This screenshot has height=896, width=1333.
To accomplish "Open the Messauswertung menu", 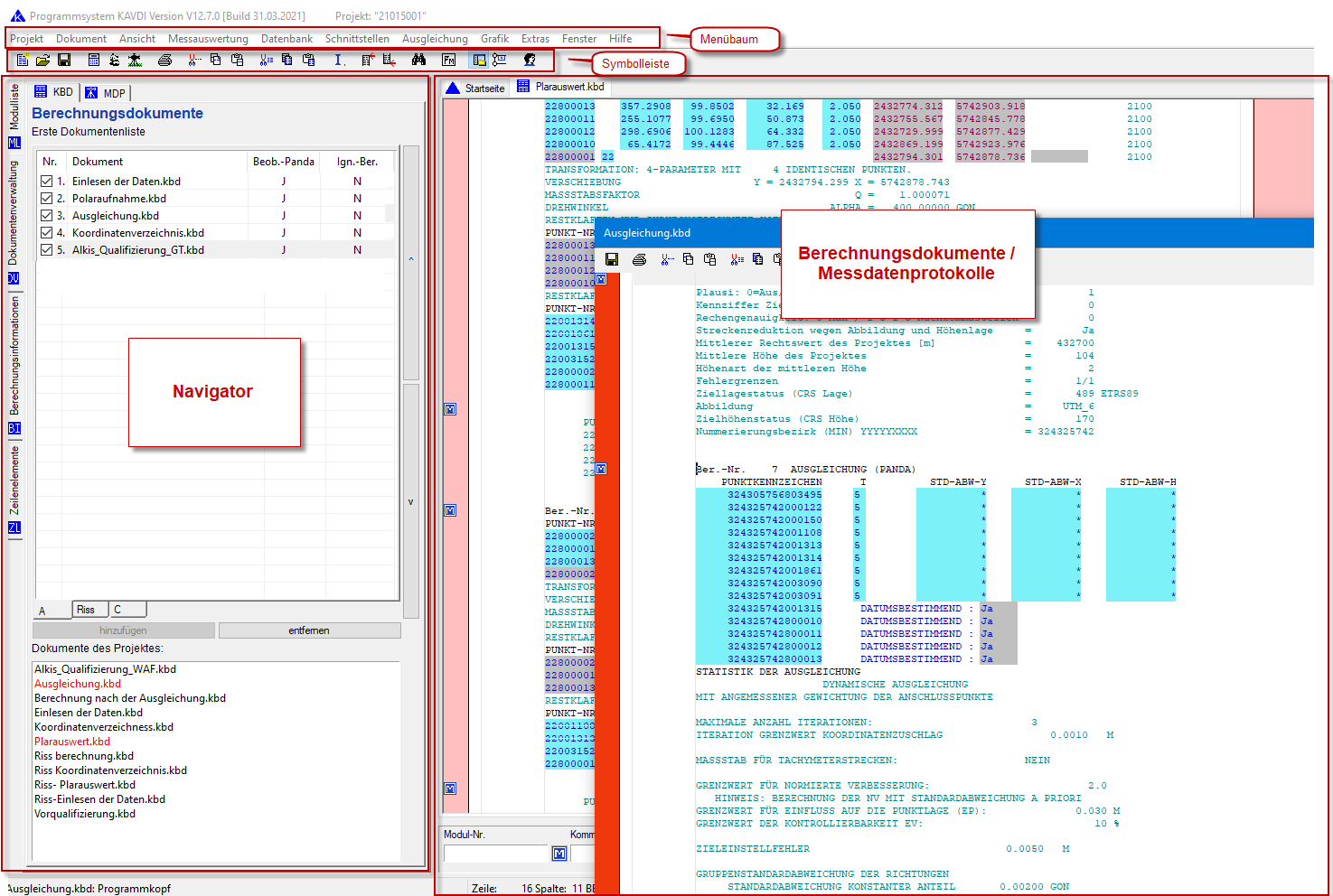I will click(x=208, y=39).
